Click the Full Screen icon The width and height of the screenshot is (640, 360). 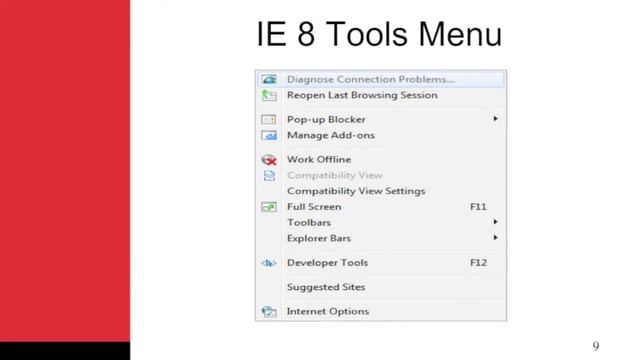tap(269, 207)
